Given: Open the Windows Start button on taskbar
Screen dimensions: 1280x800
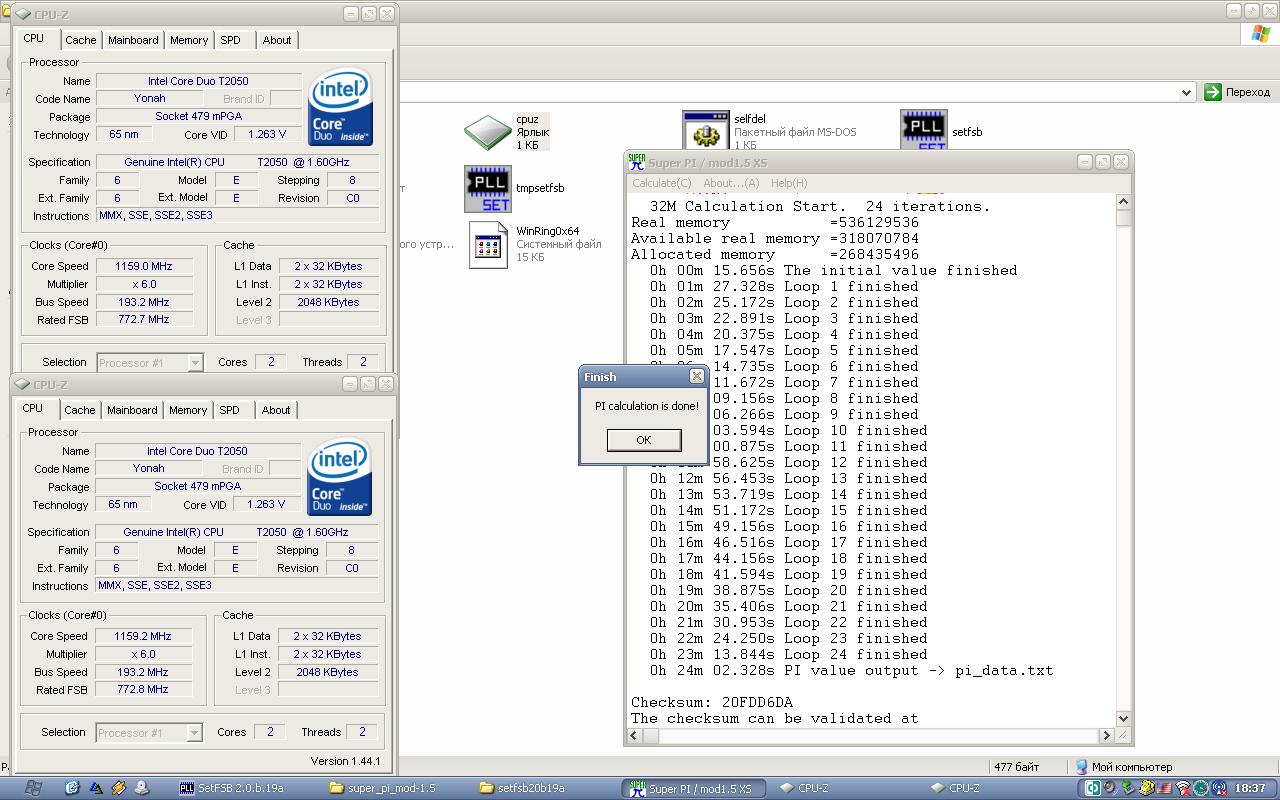Looking at the screenshot, I should (32, 788).
